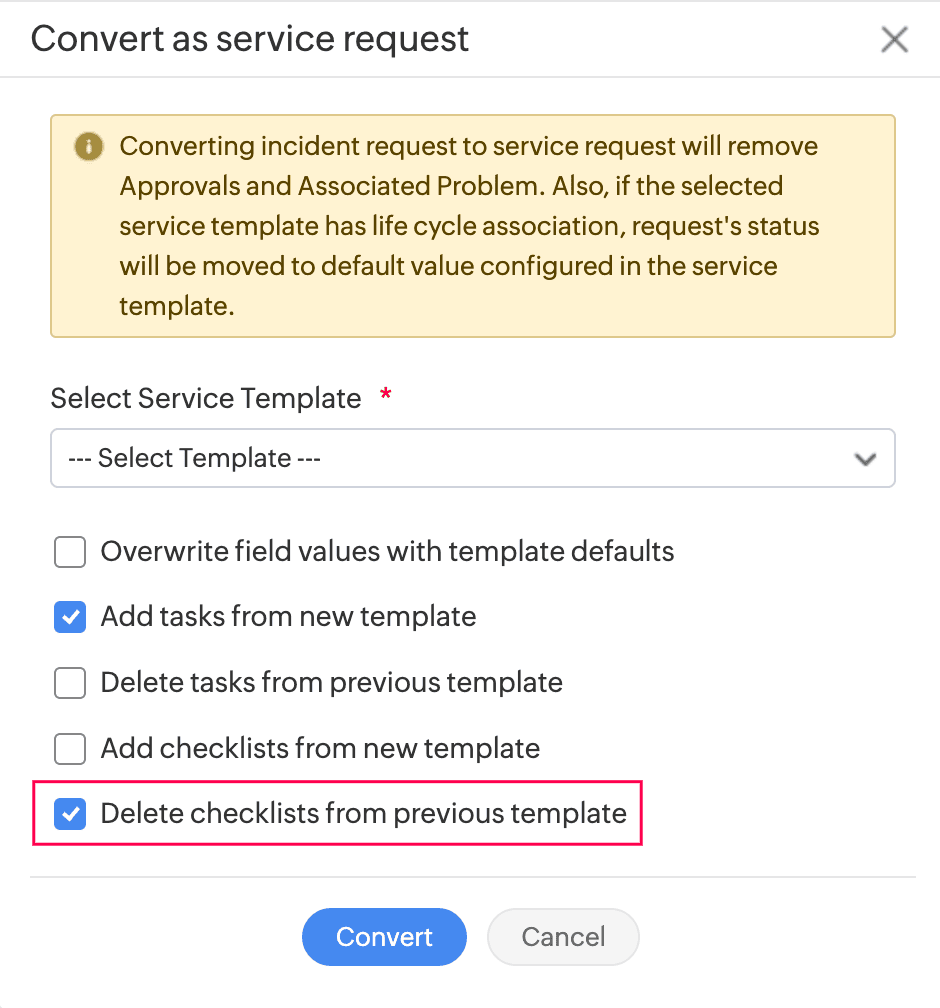This screenshot has width=940, height=1008.
Task: Open the Select Service Template dropdown
Action: point(472,458)
